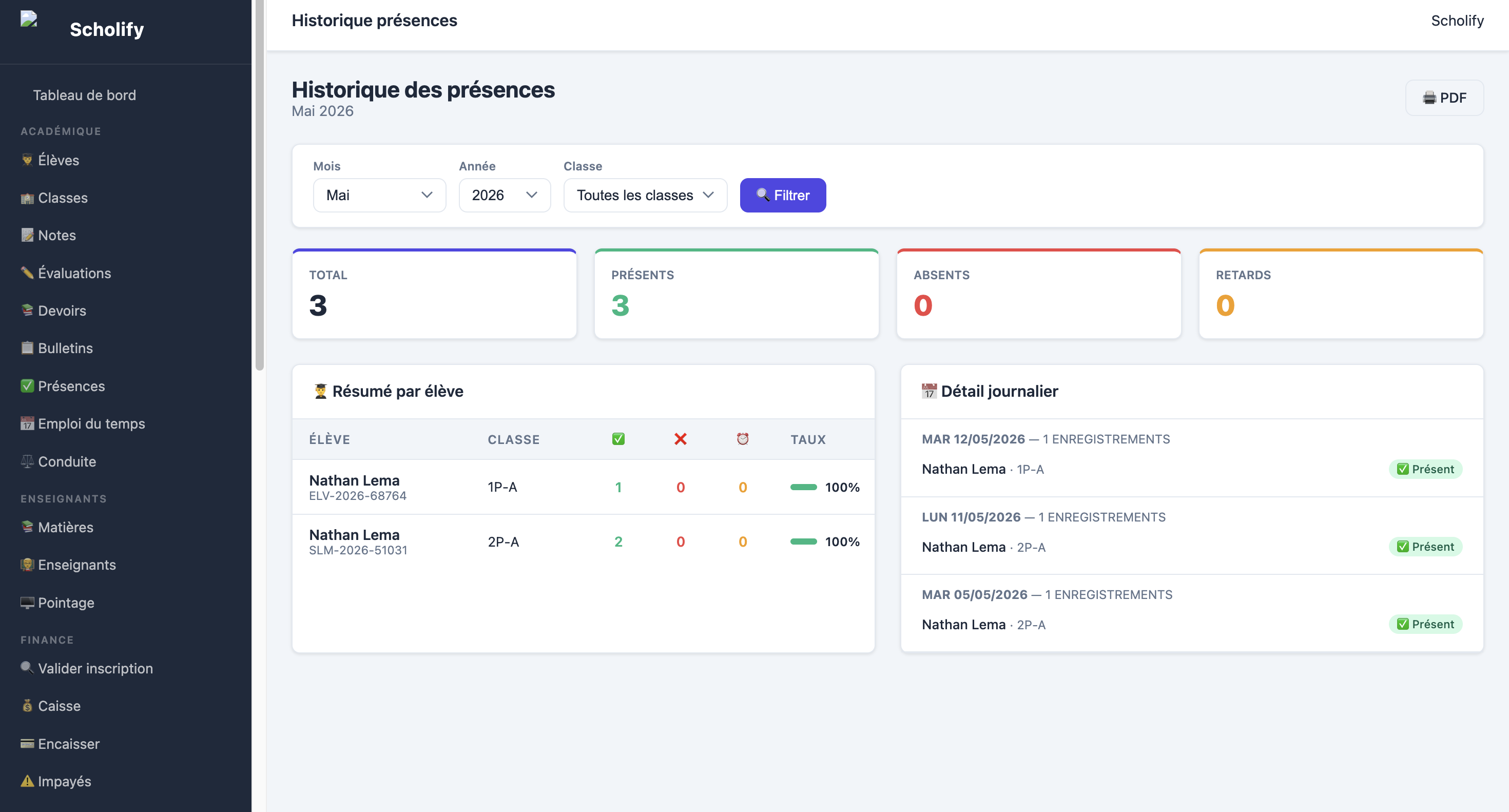Click the pencil icon beside Évaluations

click(27, 273)
